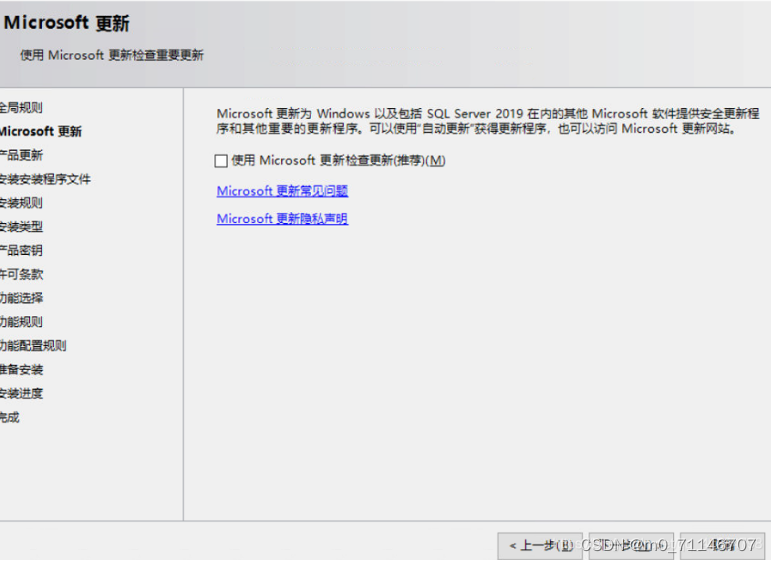Enable 使用 Microsoft 更新检查更新 checkbox
Image resolution: width=772 pixels, height=563 pixels.
(221, 161)
